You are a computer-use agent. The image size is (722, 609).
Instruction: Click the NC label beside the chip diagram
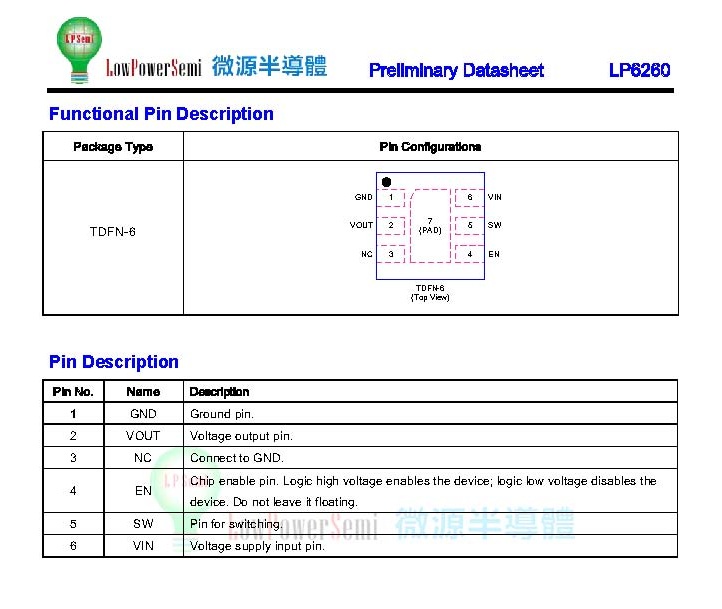coord(367,254)
